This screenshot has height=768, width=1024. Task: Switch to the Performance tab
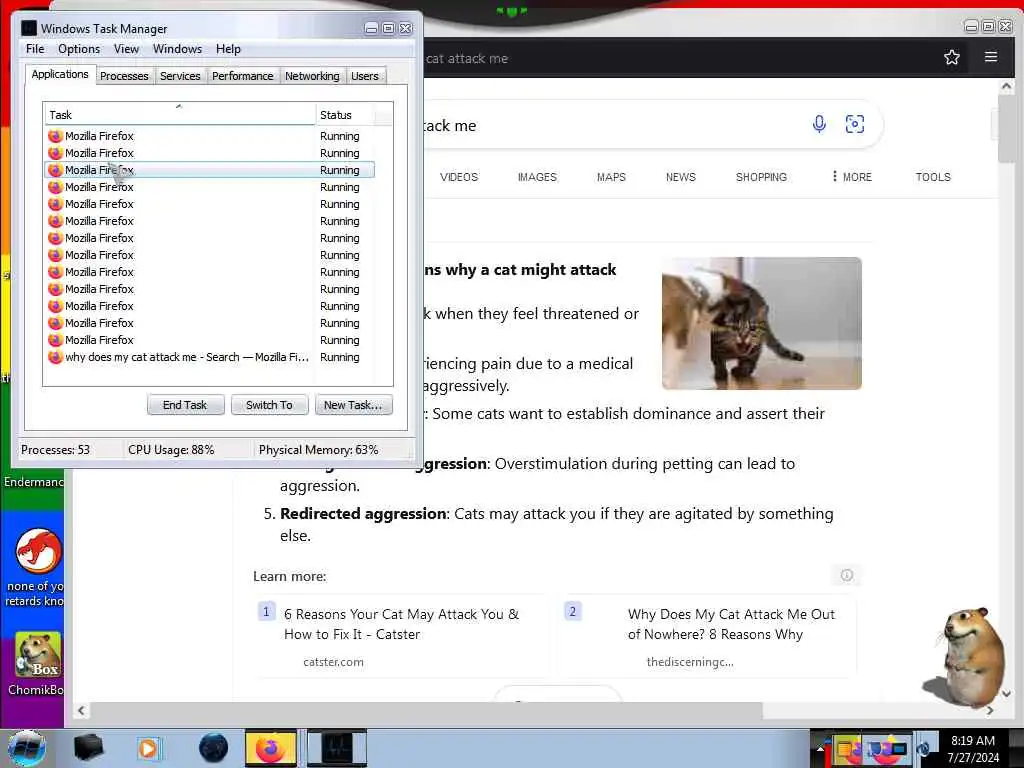[242, 76]
